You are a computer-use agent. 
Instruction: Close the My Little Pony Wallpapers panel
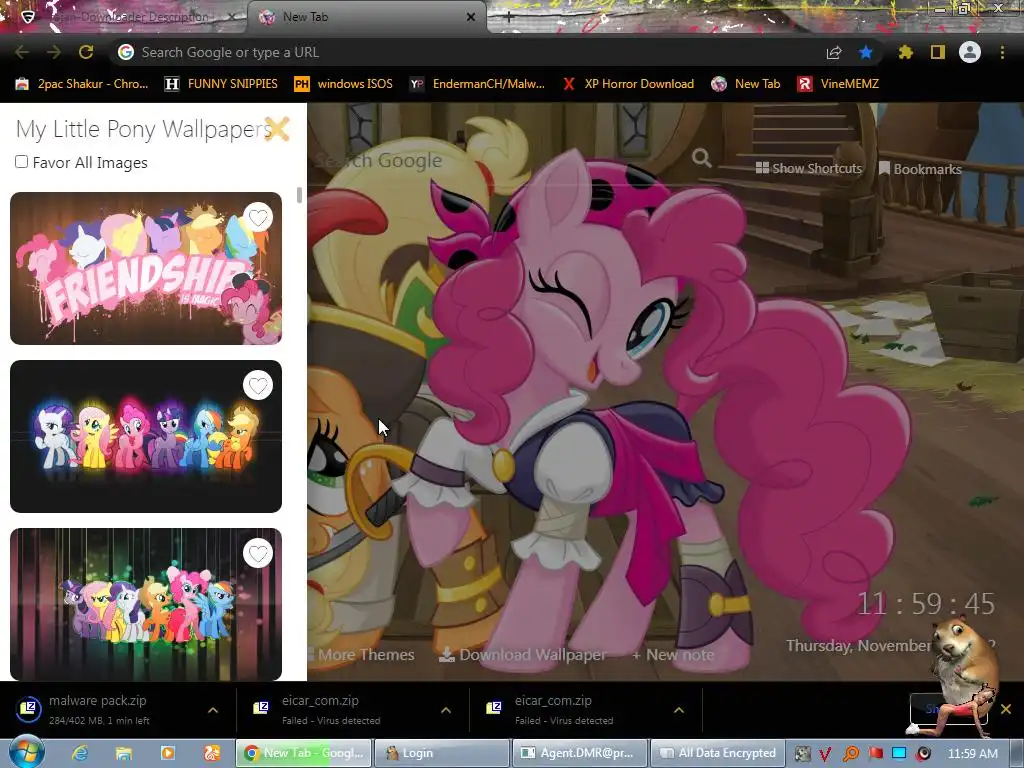[x=277, y=129]
